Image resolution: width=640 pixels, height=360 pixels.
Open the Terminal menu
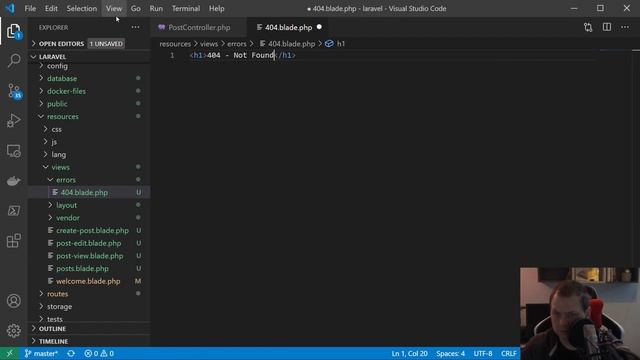coord(186,8)
